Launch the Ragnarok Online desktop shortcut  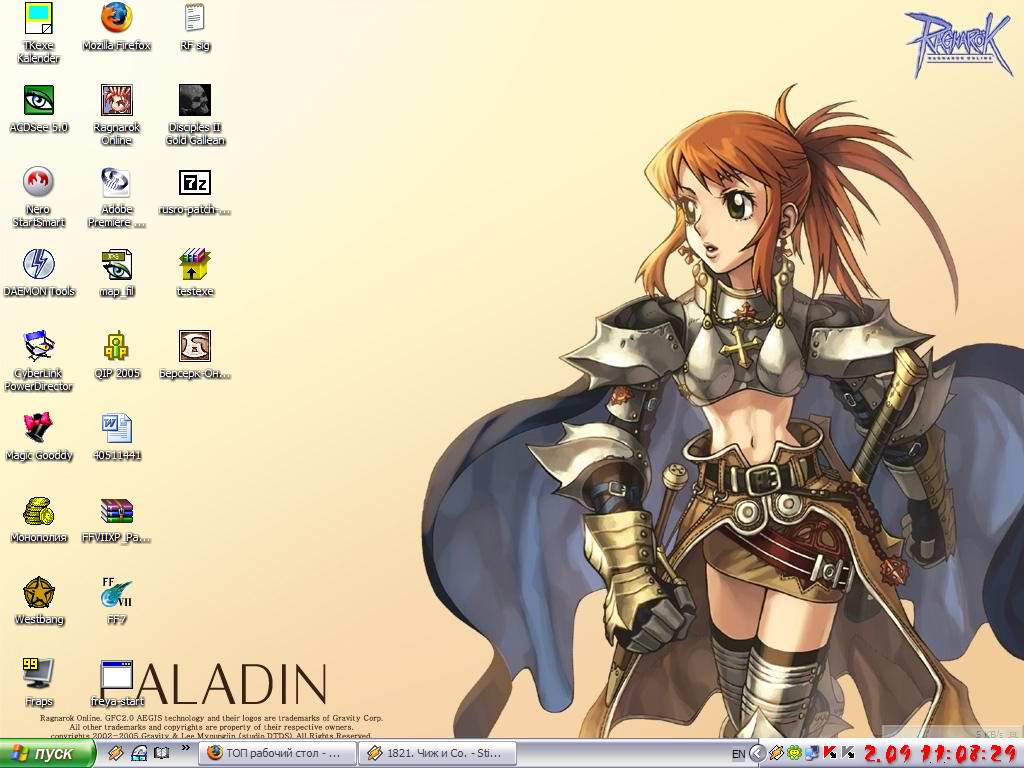pyautogui.click(x=117, y=115)
